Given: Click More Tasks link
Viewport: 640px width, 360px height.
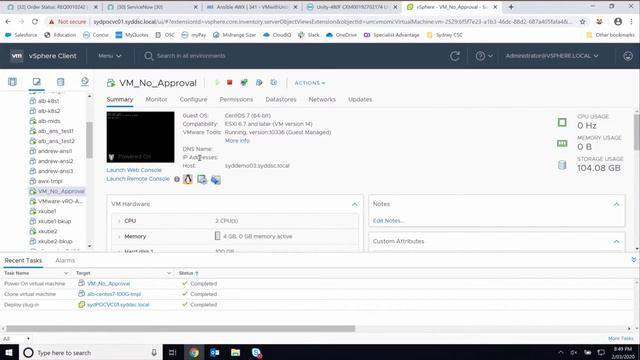Looking at the screenshot, I should click(x=621, y=339).
